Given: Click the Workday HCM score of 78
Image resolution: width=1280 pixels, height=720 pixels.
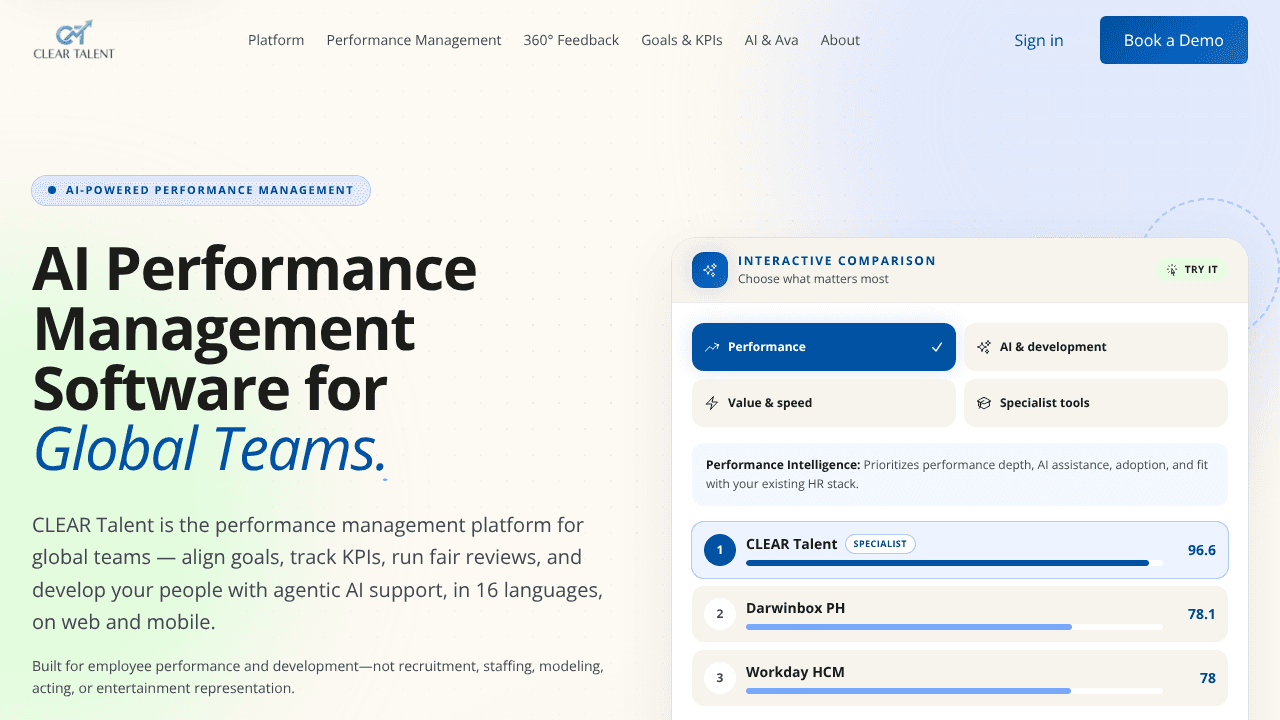Looking at the screenshot, I should pyautogui.click(x=1208, y=678).
